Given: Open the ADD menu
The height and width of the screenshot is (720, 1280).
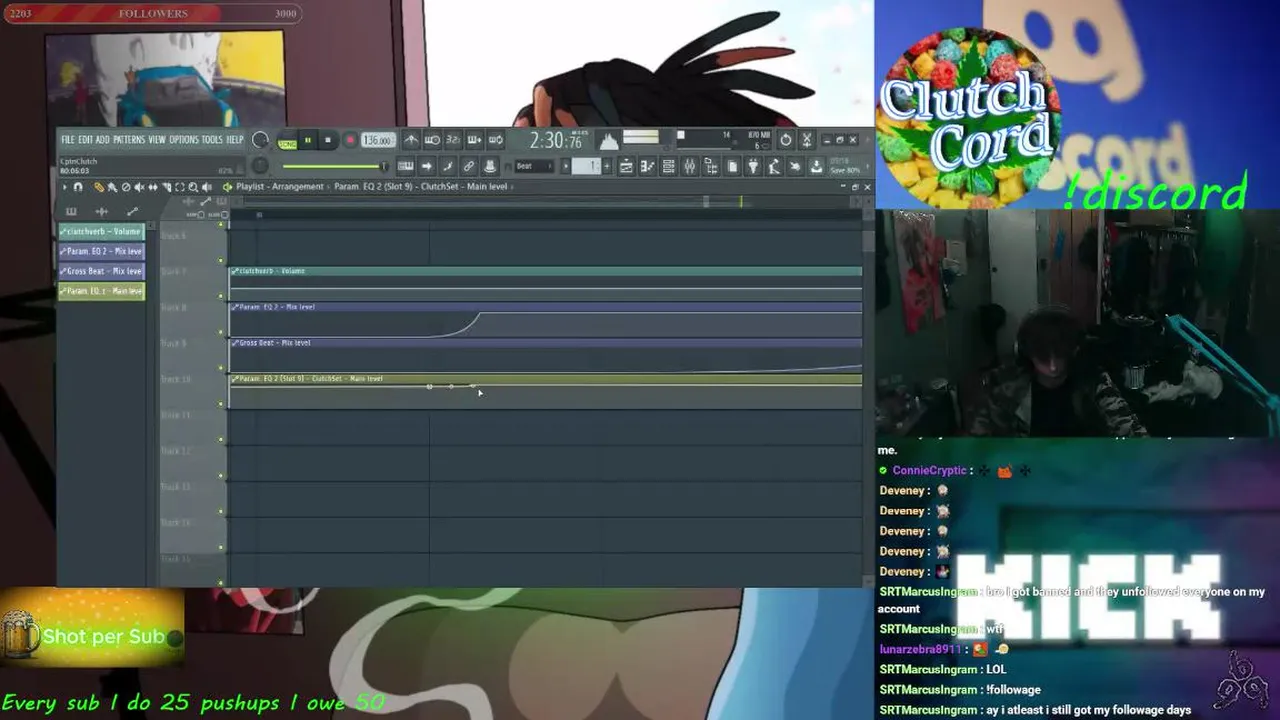Looking at the screenshot, I should [102, 140].
